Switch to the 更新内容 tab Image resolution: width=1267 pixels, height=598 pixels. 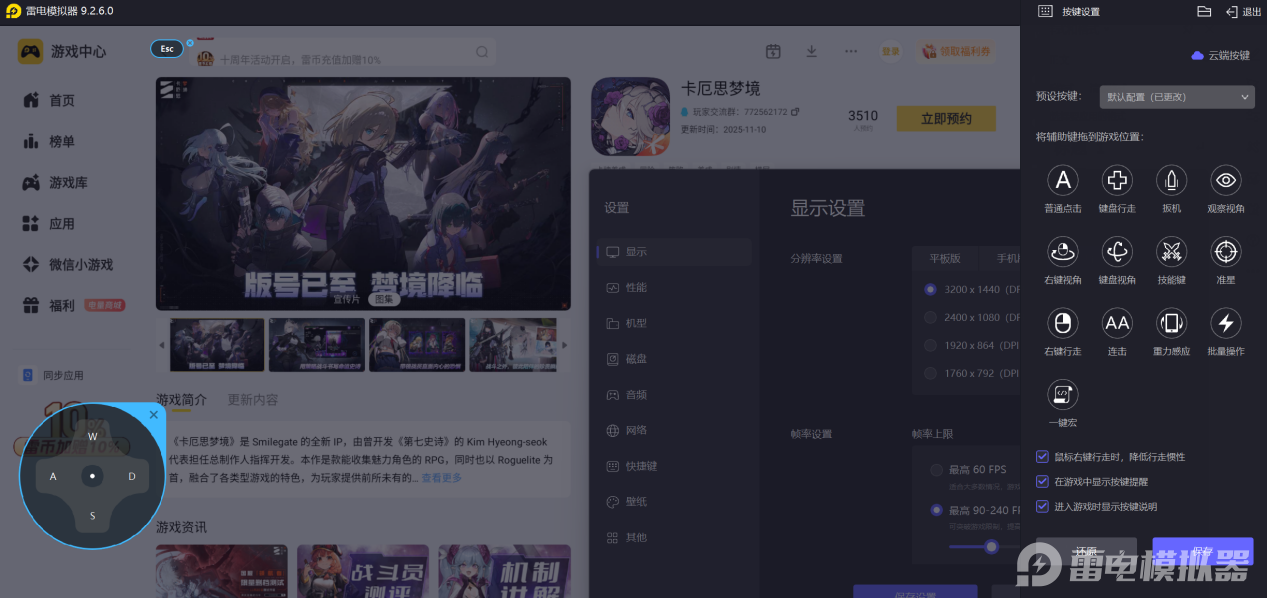(x=253, y=400)
